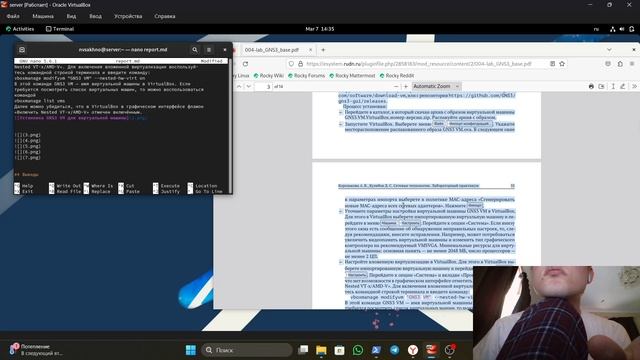
Task: Click the GNOME power icon
Action: [631, 29]
